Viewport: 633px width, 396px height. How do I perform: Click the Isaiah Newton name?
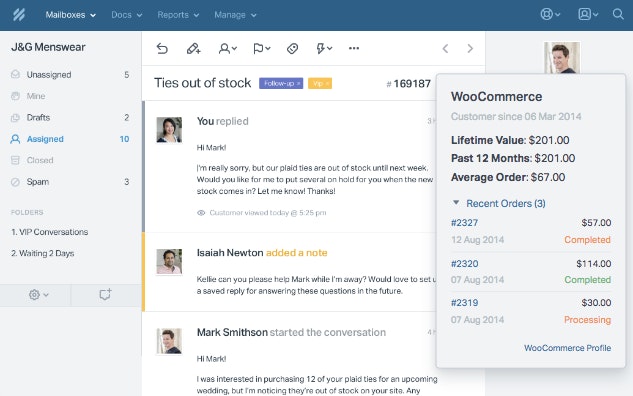(x=230, y=253)
